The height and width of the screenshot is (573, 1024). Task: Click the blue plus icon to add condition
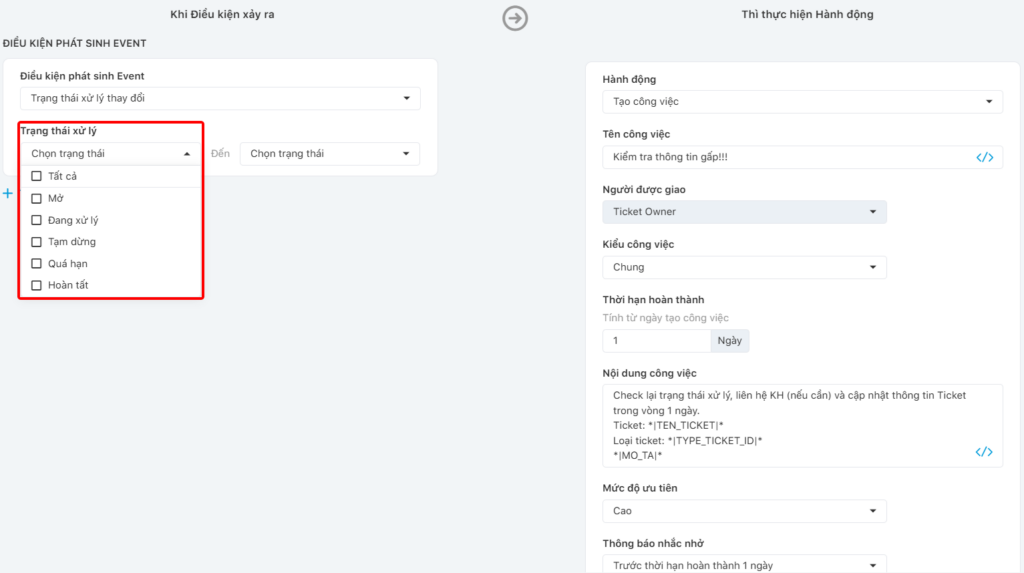click(x=8, y=193)
